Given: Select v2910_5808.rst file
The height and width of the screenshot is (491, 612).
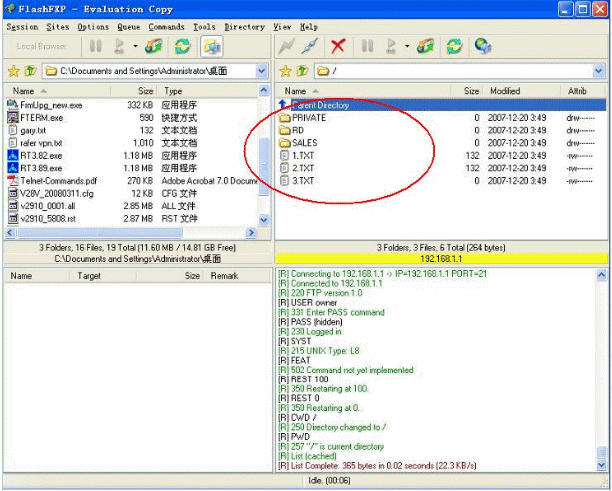Looking at the screenshot, I should pos(48,219).
